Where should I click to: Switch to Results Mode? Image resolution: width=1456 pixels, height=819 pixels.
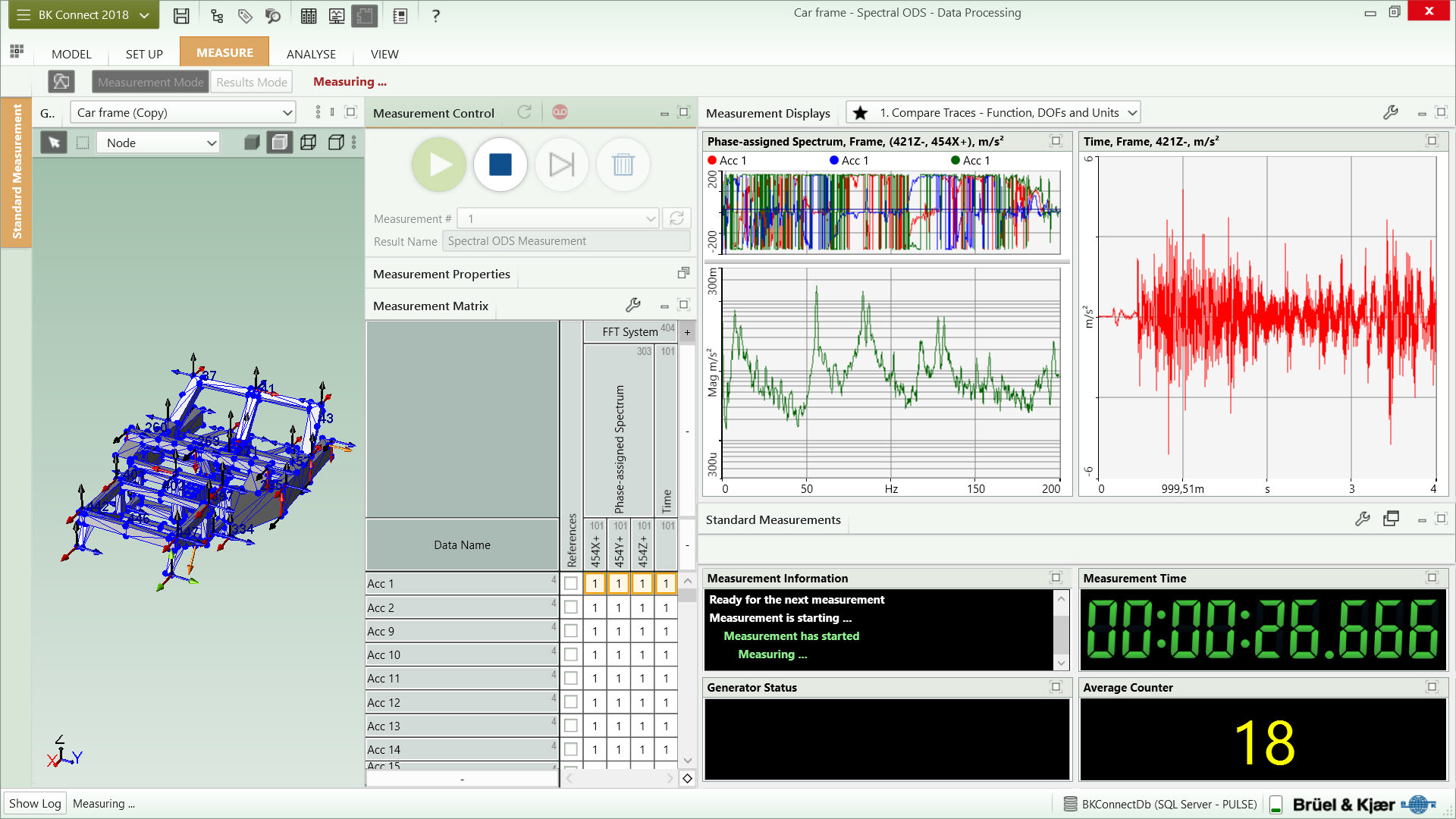click(x=251, y=82)
